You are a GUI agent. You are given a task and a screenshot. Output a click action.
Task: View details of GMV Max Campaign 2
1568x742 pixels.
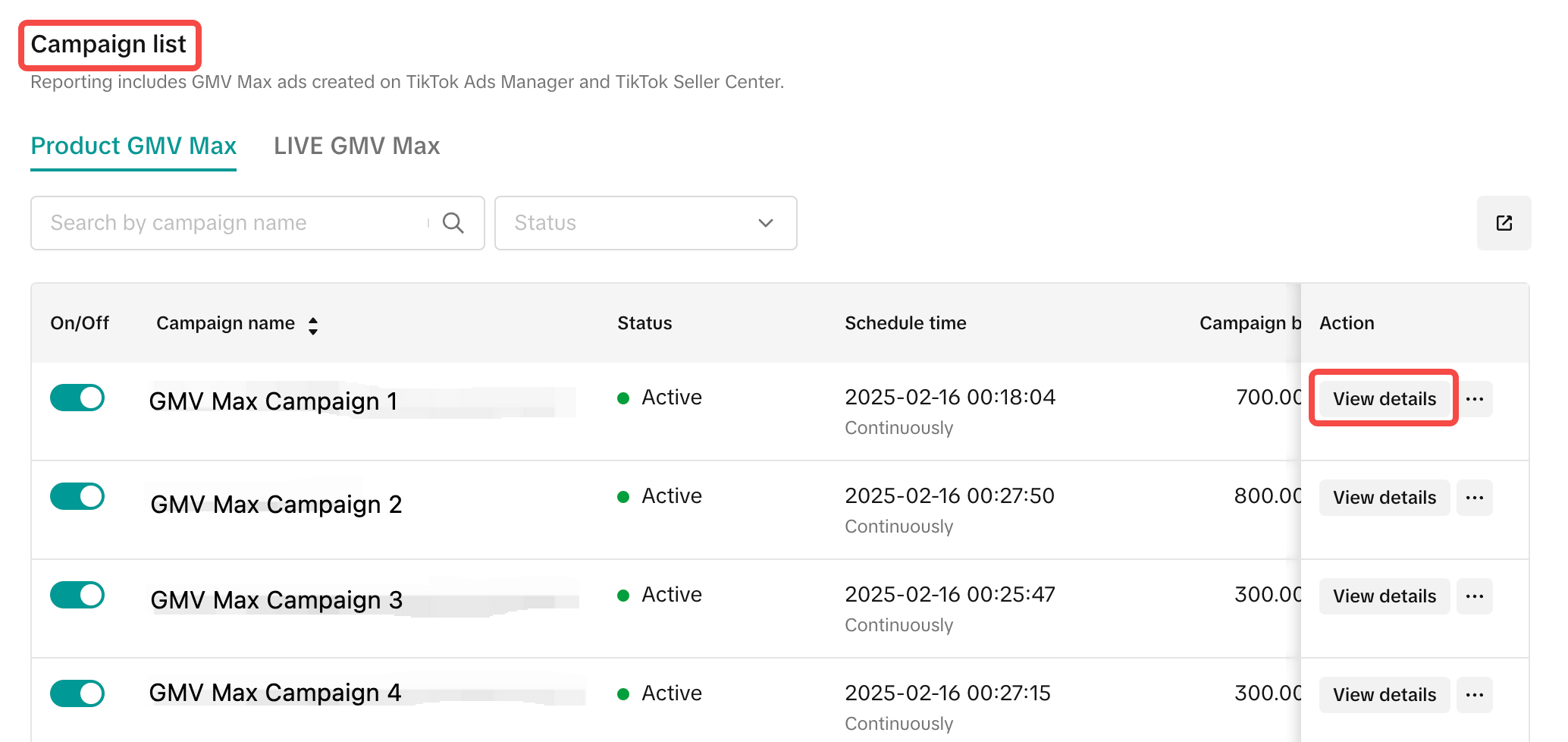1384,498
